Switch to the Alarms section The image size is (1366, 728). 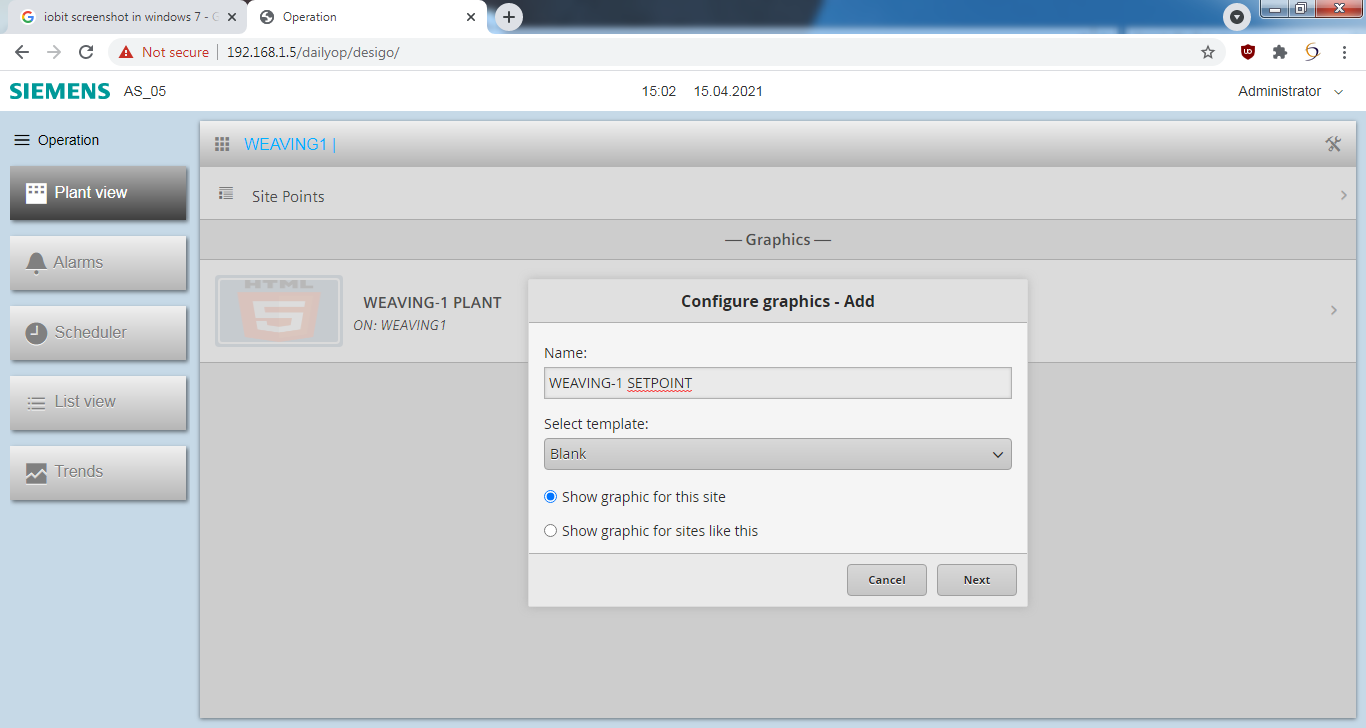click(98, 263)
